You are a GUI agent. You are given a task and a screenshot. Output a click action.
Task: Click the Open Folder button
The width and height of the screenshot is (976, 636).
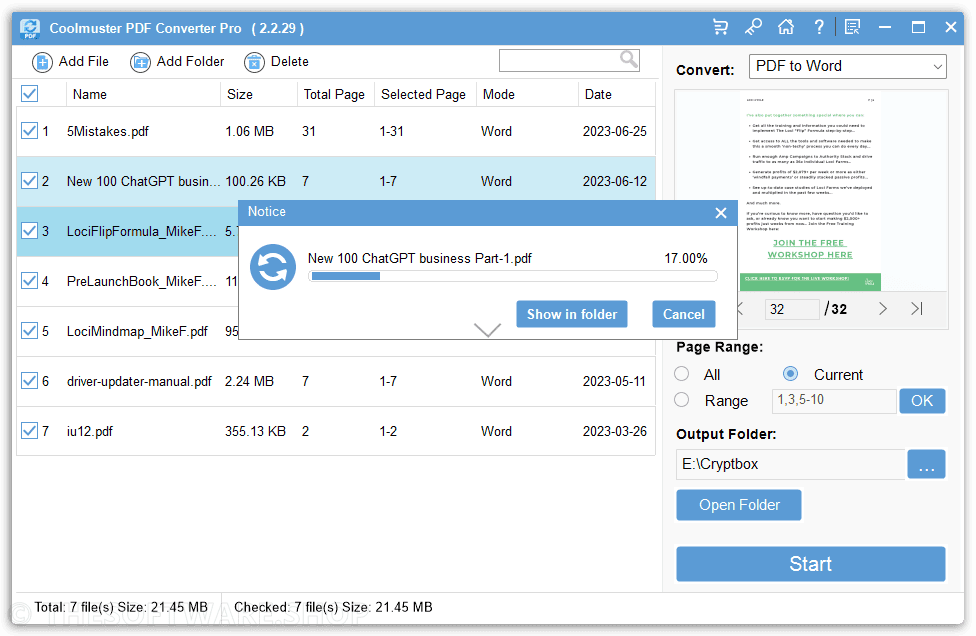point(739,505)
